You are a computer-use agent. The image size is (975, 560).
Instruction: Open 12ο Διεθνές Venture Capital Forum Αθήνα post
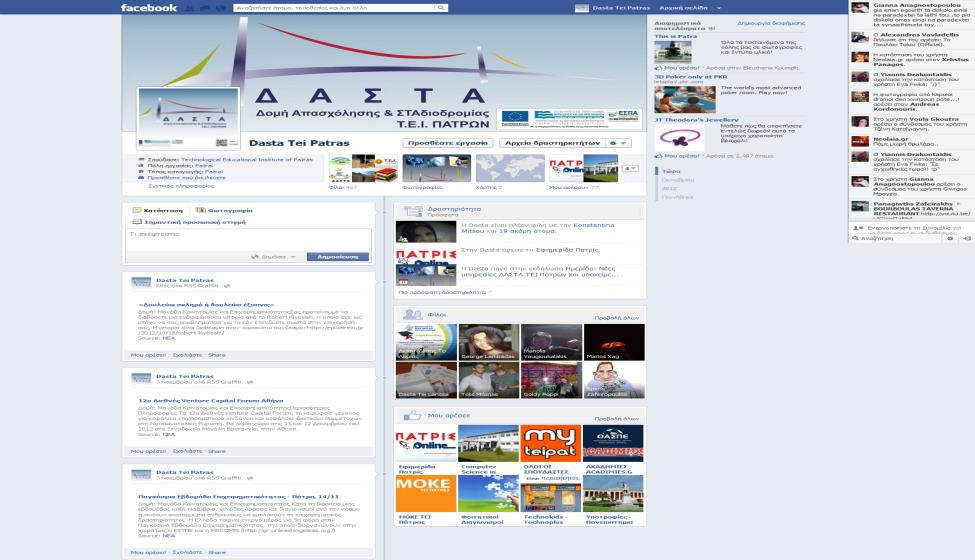[x=211, y=401]
